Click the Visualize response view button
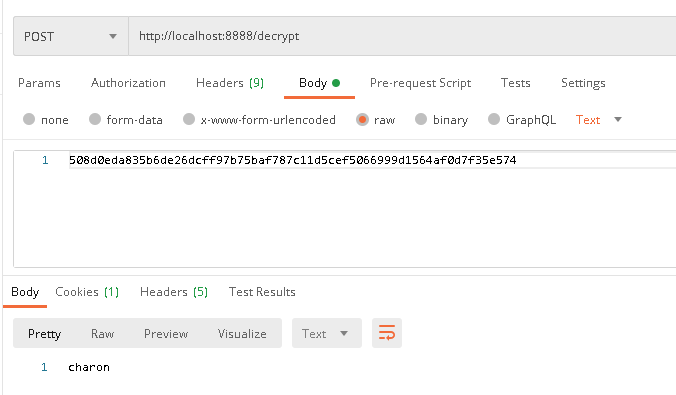The image size is (676, 395). pyautogui.click(x=242, y=333)
